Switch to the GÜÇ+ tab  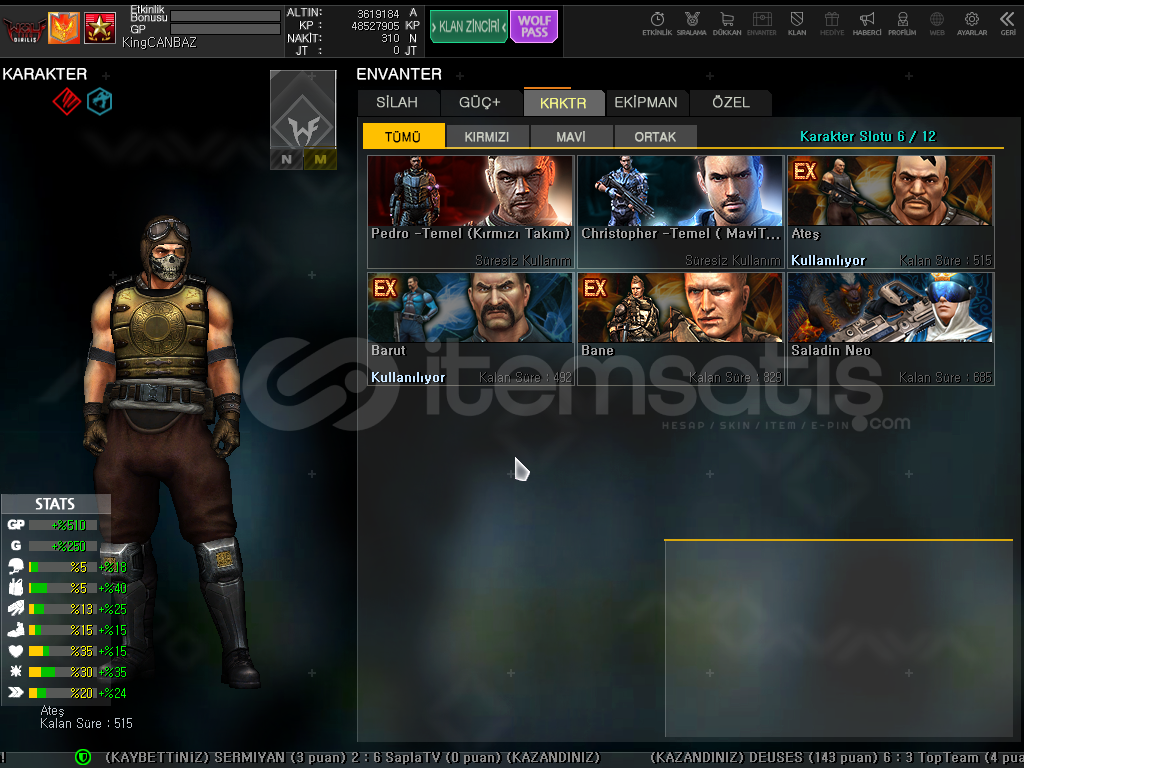(480, 103)
